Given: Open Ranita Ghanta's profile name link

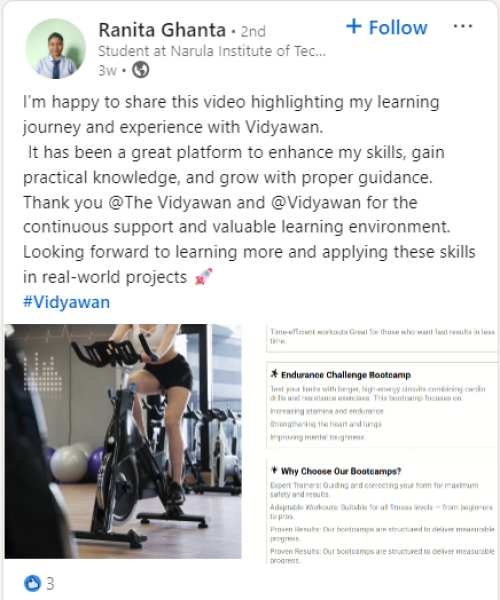Looking at the screenshot, I should coord(162,30).
